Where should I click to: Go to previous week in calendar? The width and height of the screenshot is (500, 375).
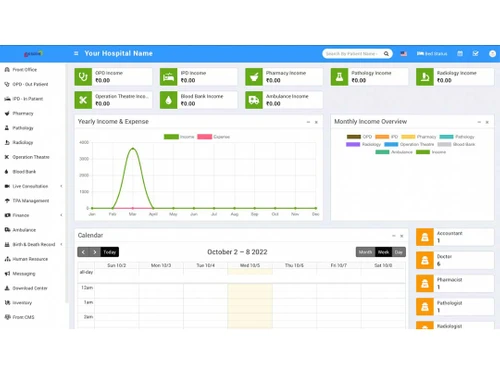83,252
